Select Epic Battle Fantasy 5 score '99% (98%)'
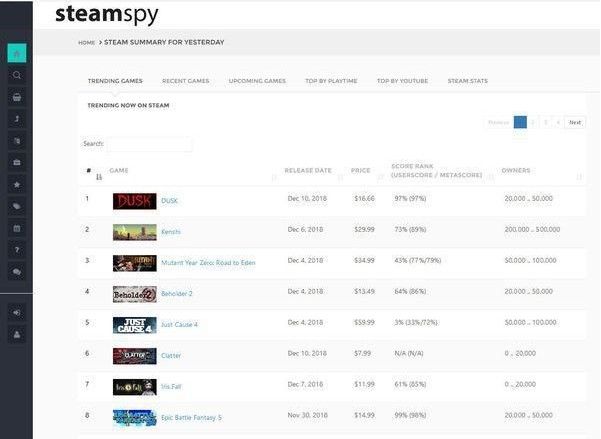Viewport: 601px width, 439px height. (410, 415)
